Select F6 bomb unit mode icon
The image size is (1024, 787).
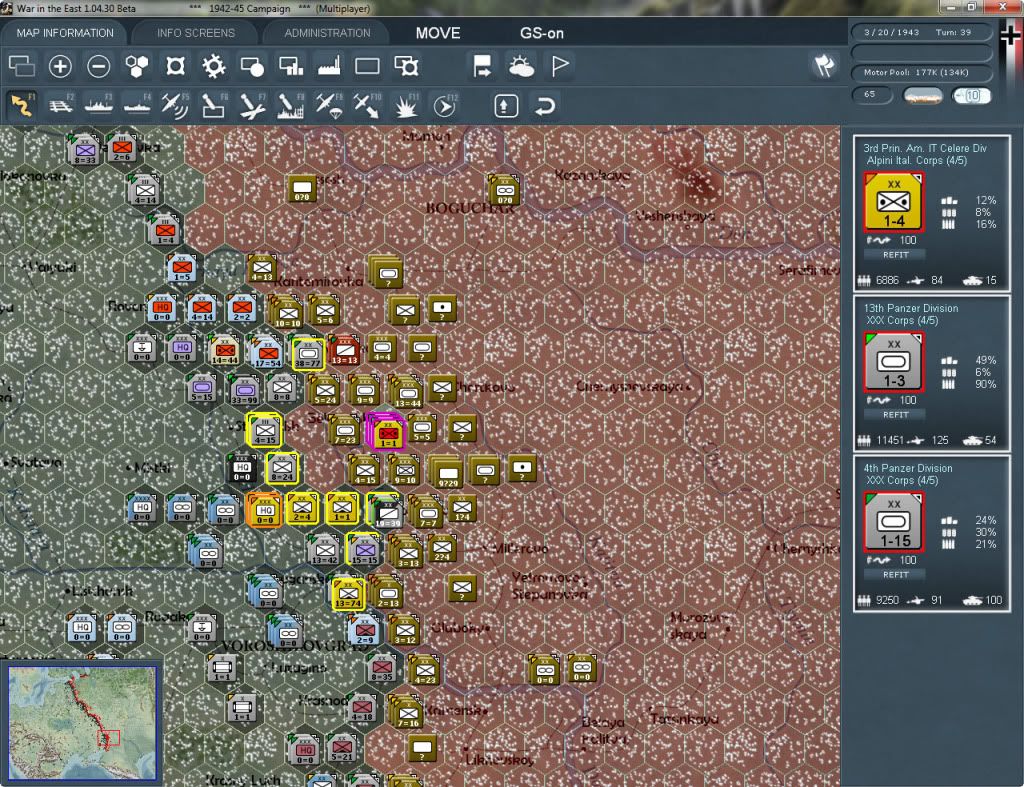click(214, 105)
